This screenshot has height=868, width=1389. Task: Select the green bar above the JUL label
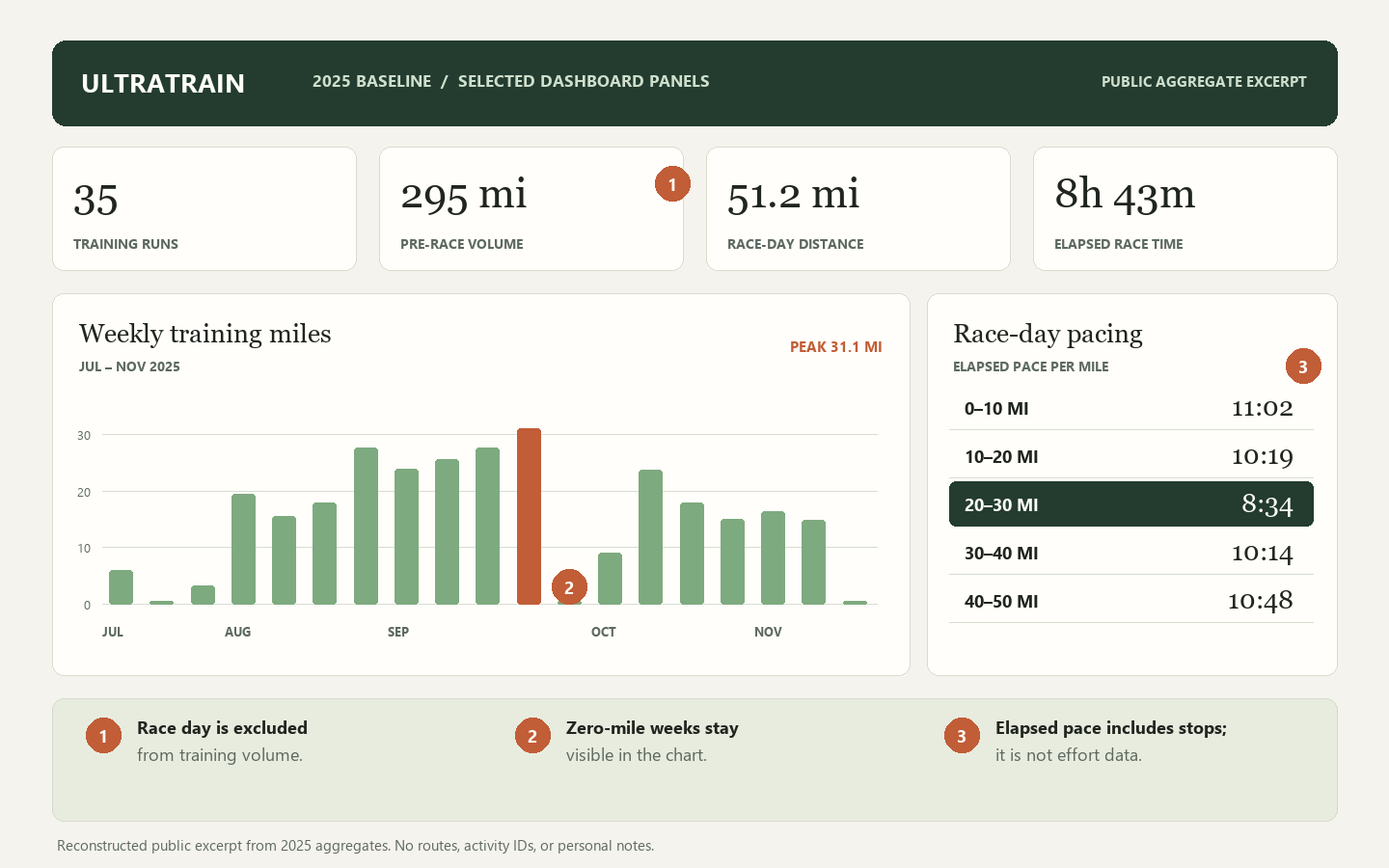click(x=121, y=587)
